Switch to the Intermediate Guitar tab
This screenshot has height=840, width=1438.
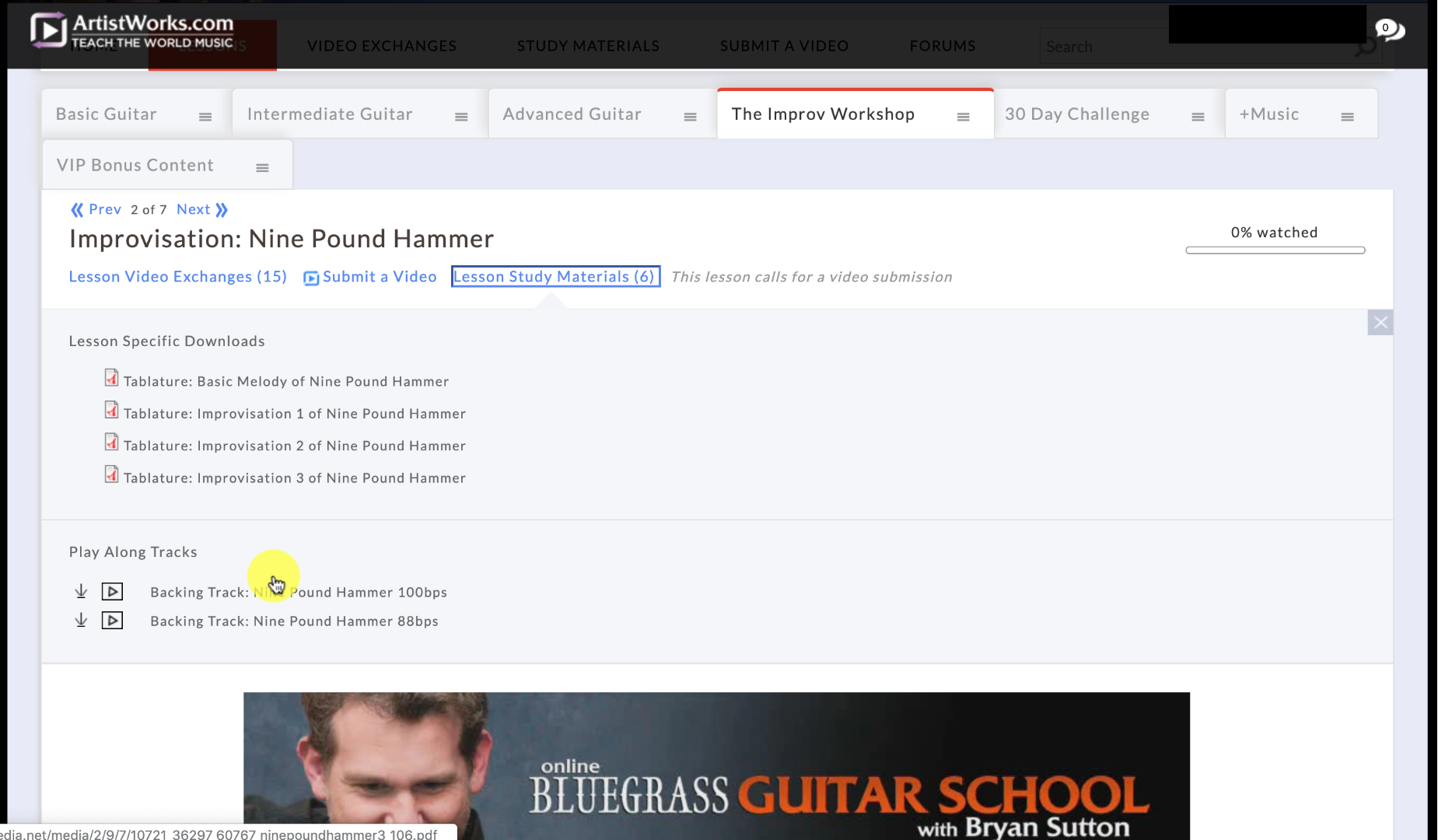point(330,114)
